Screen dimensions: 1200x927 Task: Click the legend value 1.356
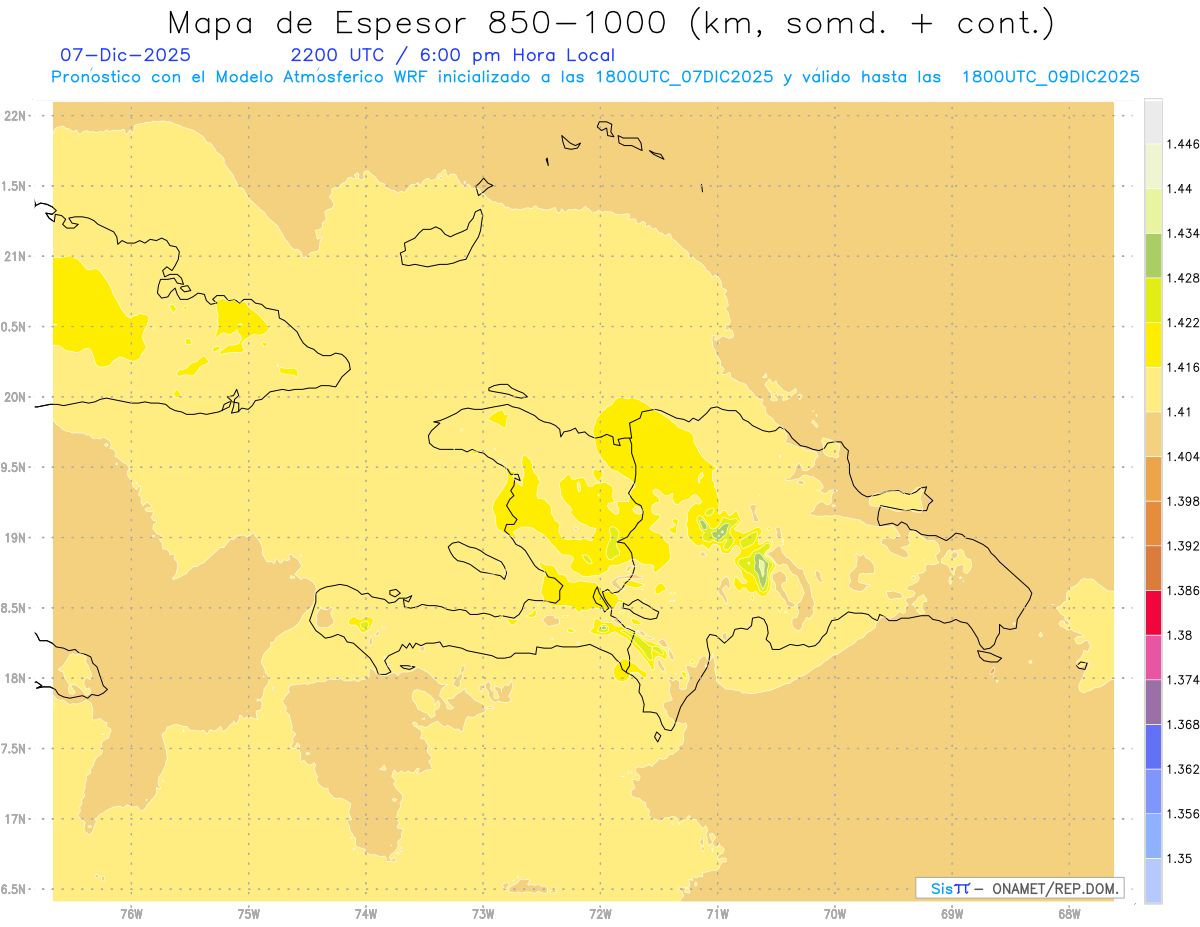pos(1184,814)
